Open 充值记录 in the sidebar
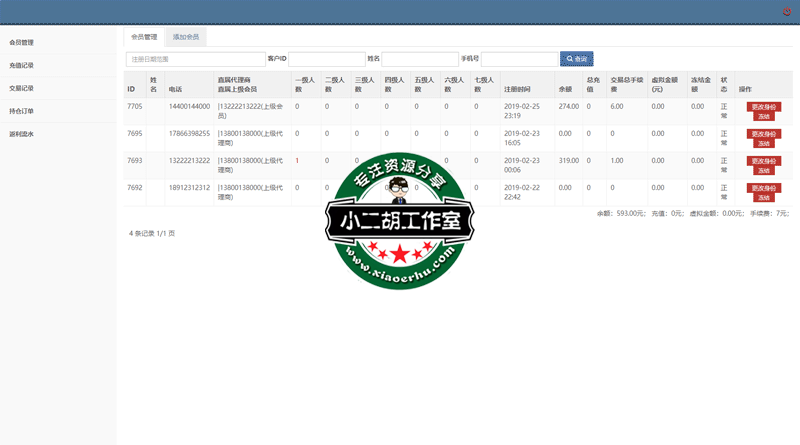Image resolution: width=800 pixels, height=445 pixels. 21,65
